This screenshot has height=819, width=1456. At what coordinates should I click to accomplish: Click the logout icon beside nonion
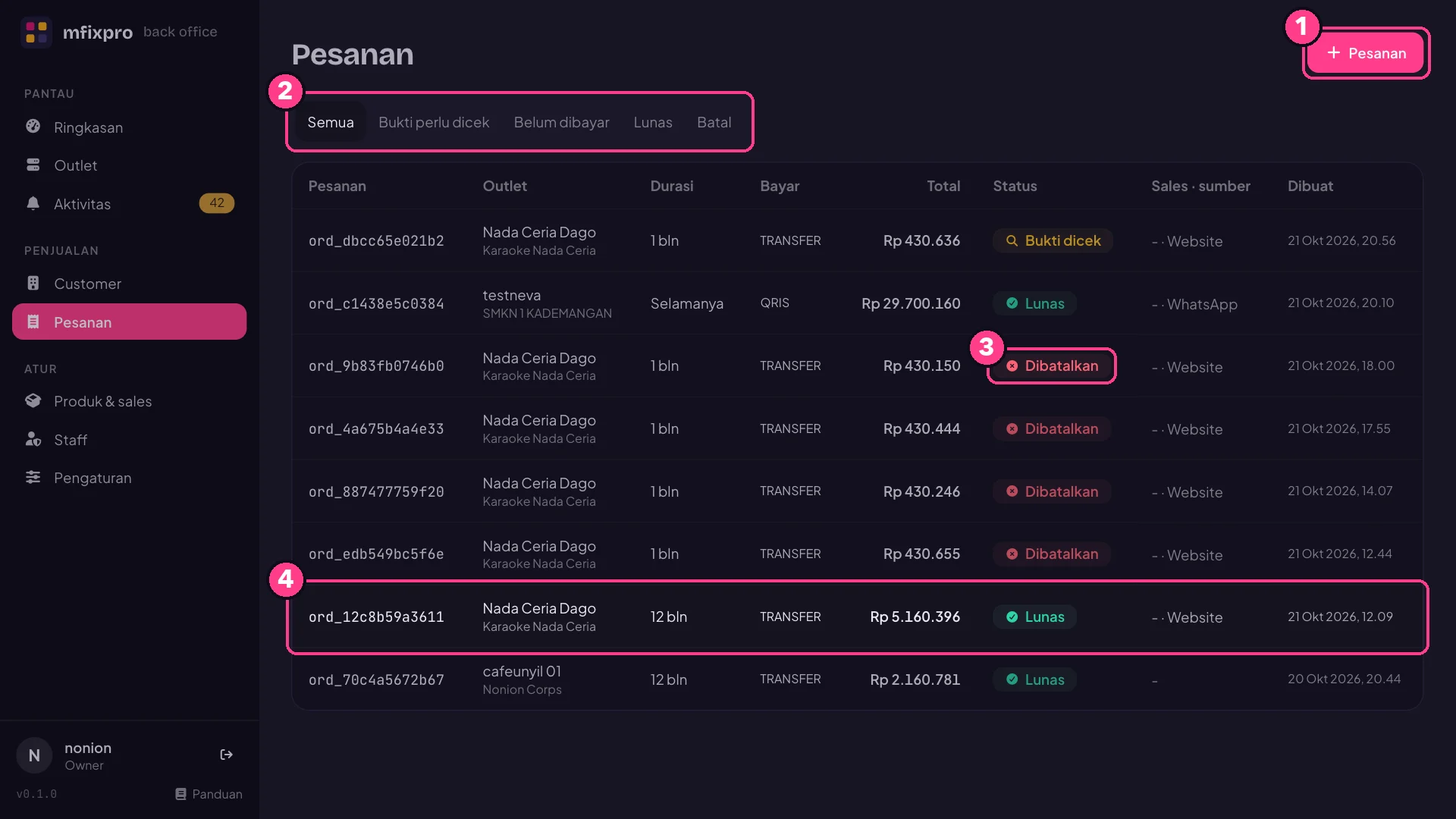click(x=226, y=755)
